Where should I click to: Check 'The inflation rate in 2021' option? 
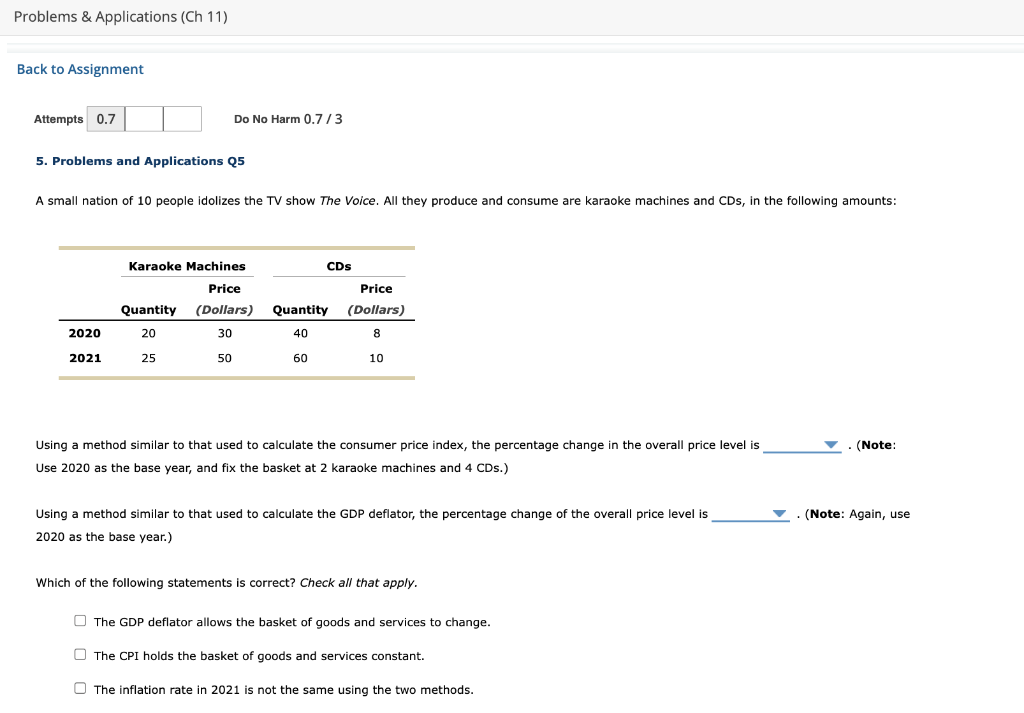click(x=79, y=688)
